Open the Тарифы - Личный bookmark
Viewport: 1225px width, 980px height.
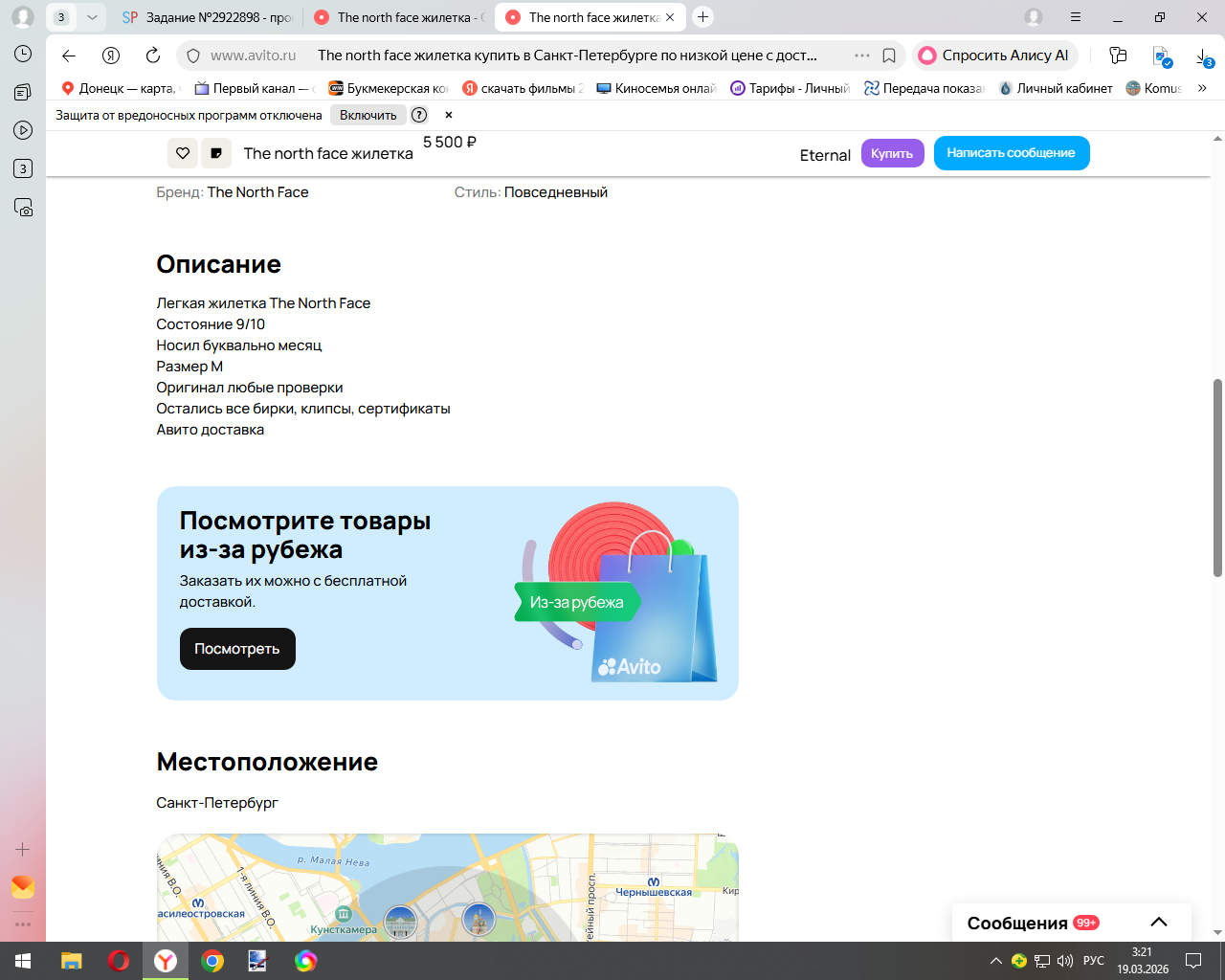coord(791,88)
